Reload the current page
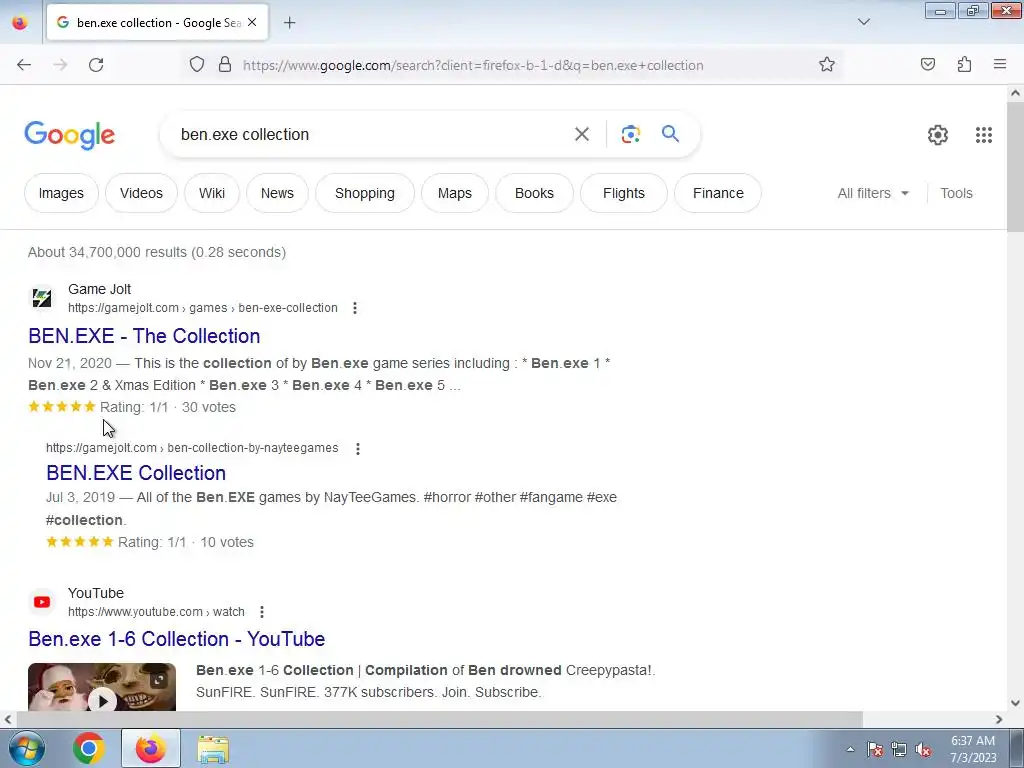Screen dimensions: 1024x768 pyautogui.click(x=96, y=65)
